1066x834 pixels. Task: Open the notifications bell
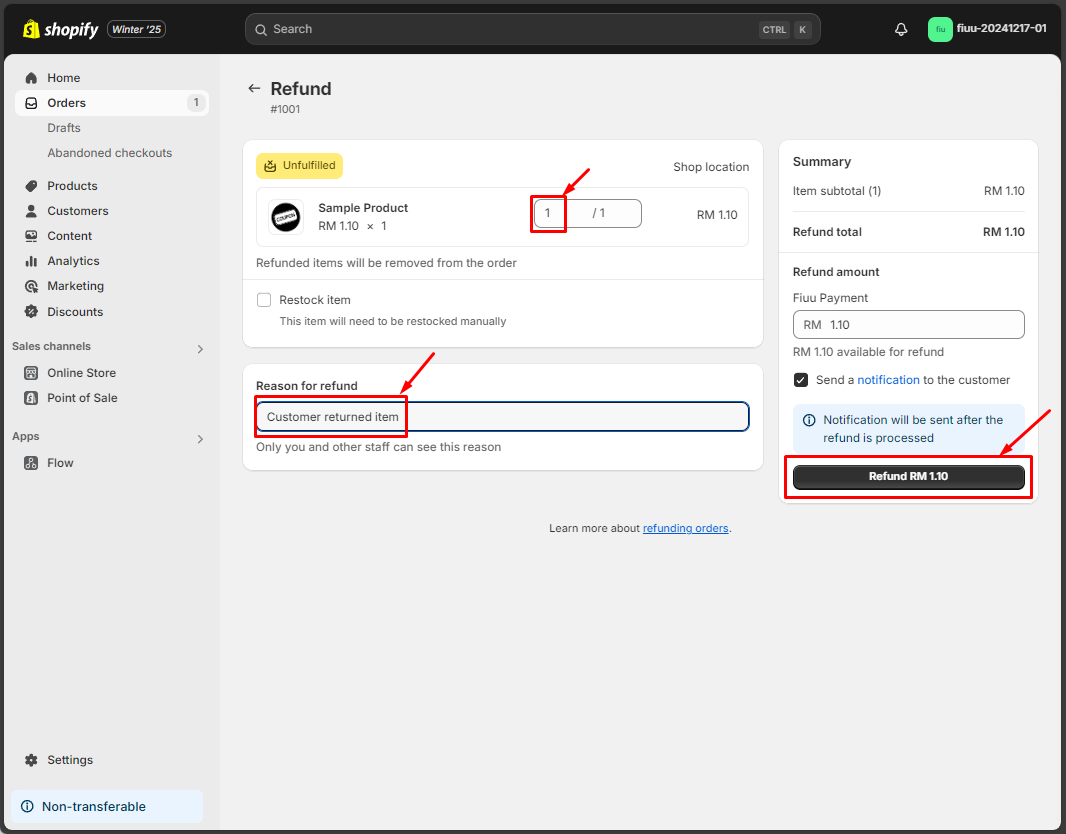coord(901,29)
